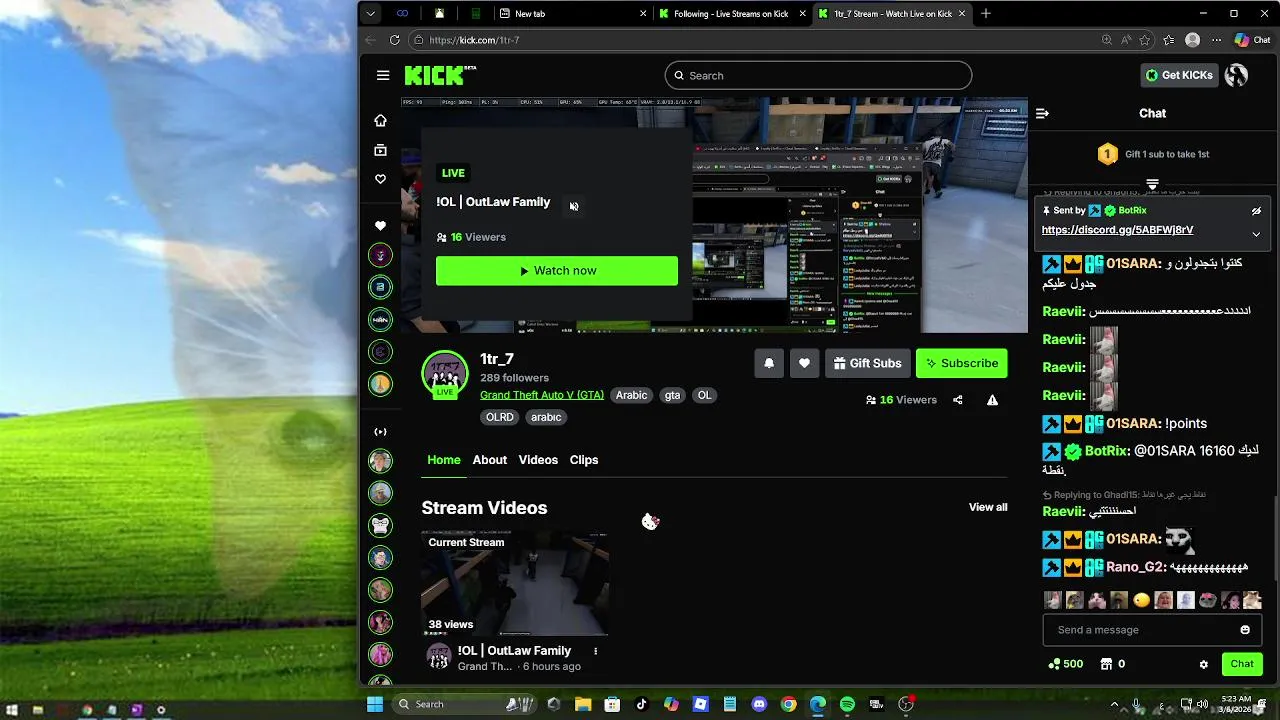Hide the pinned BotRix message
Viewport: 1280px width, 720px height.
point(1256,211)
